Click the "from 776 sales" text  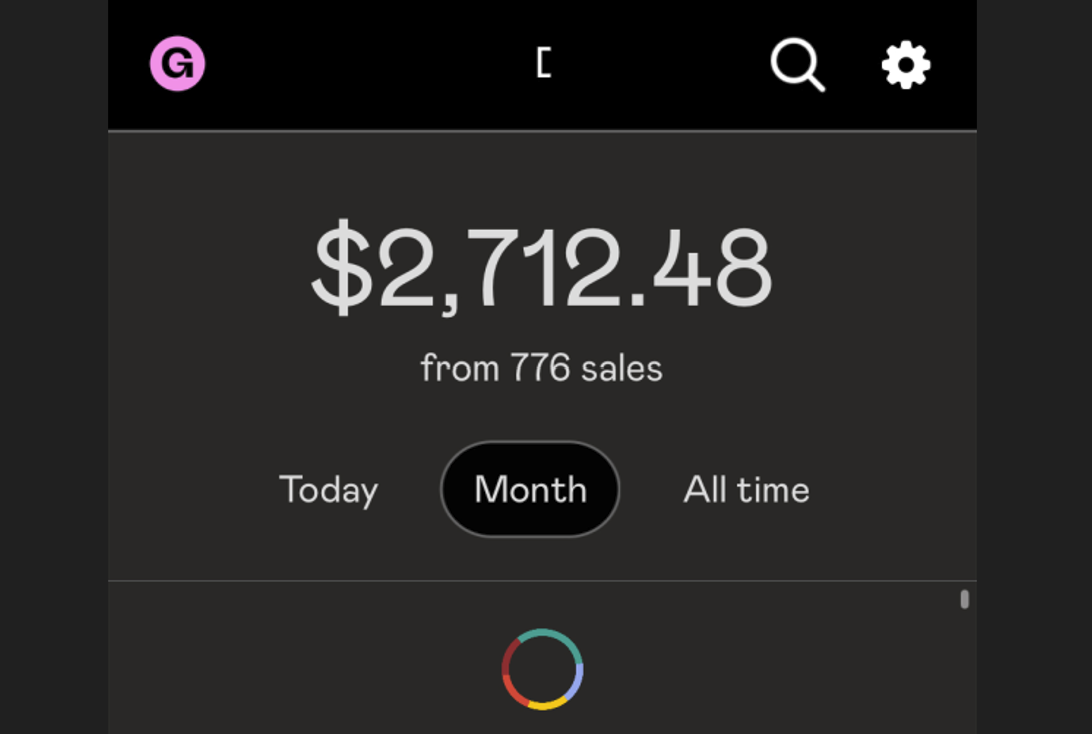tap(542, 368)
